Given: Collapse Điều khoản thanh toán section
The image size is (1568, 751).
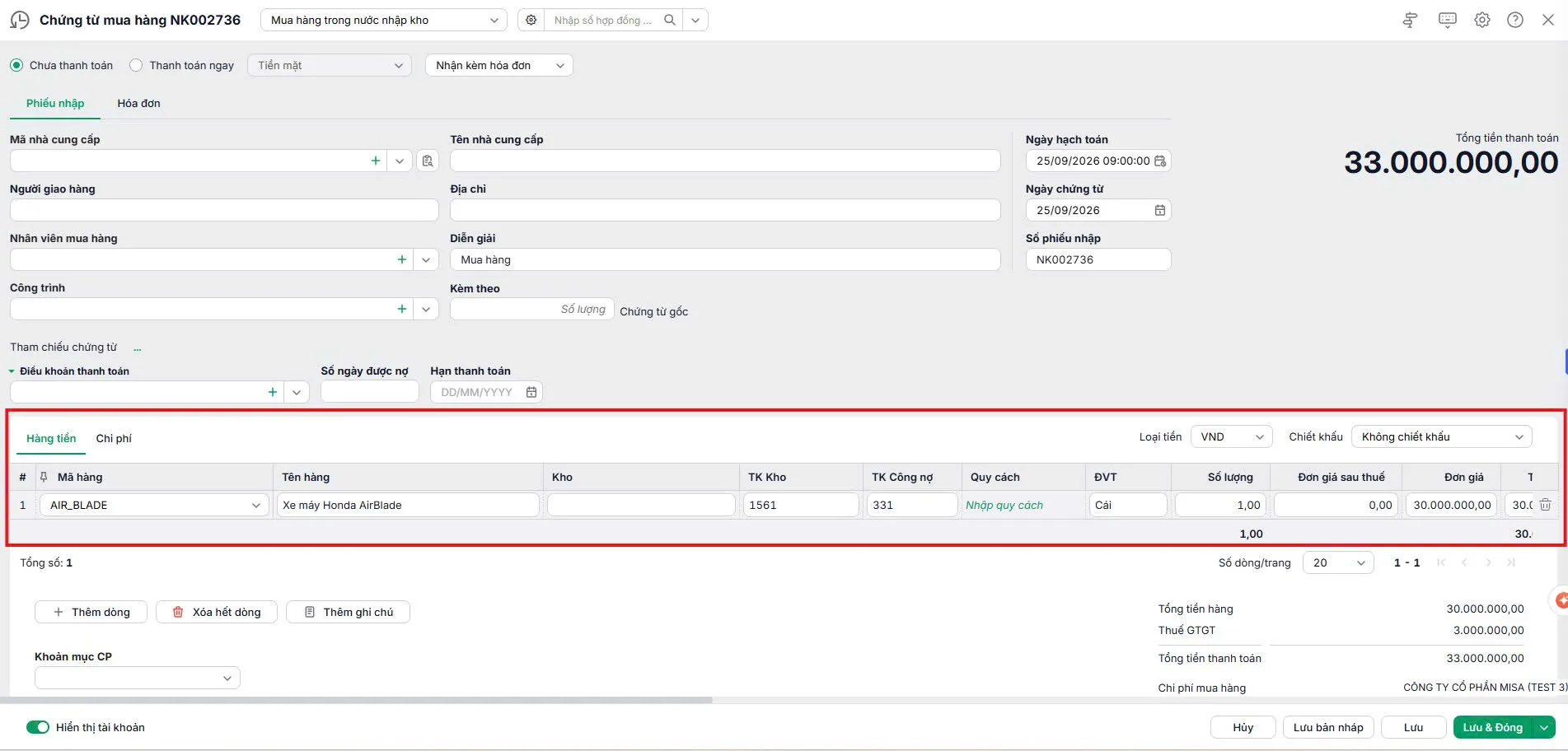Looking at the screenshot, I should (x=12, y=371).
